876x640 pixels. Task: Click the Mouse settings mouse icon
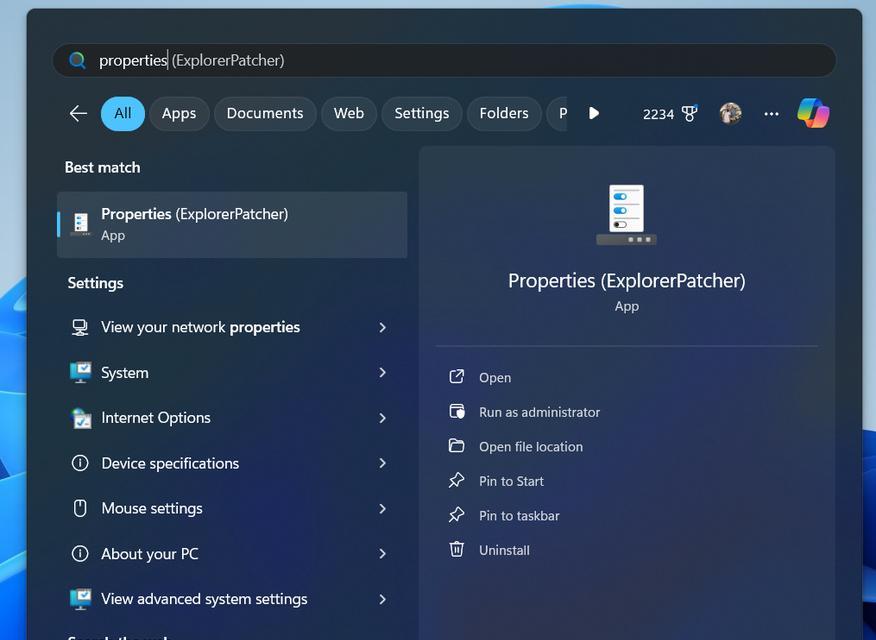click(80, 508)
